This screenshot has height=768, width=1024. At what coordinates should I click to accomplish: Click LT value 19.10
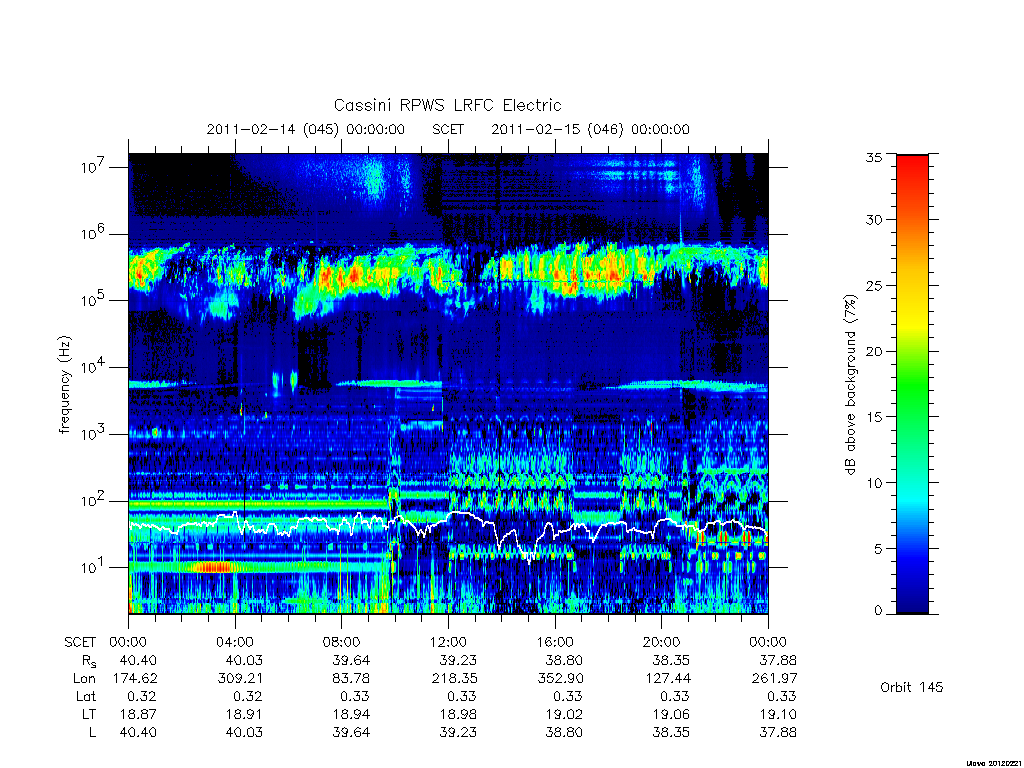[x=778, y=714]
